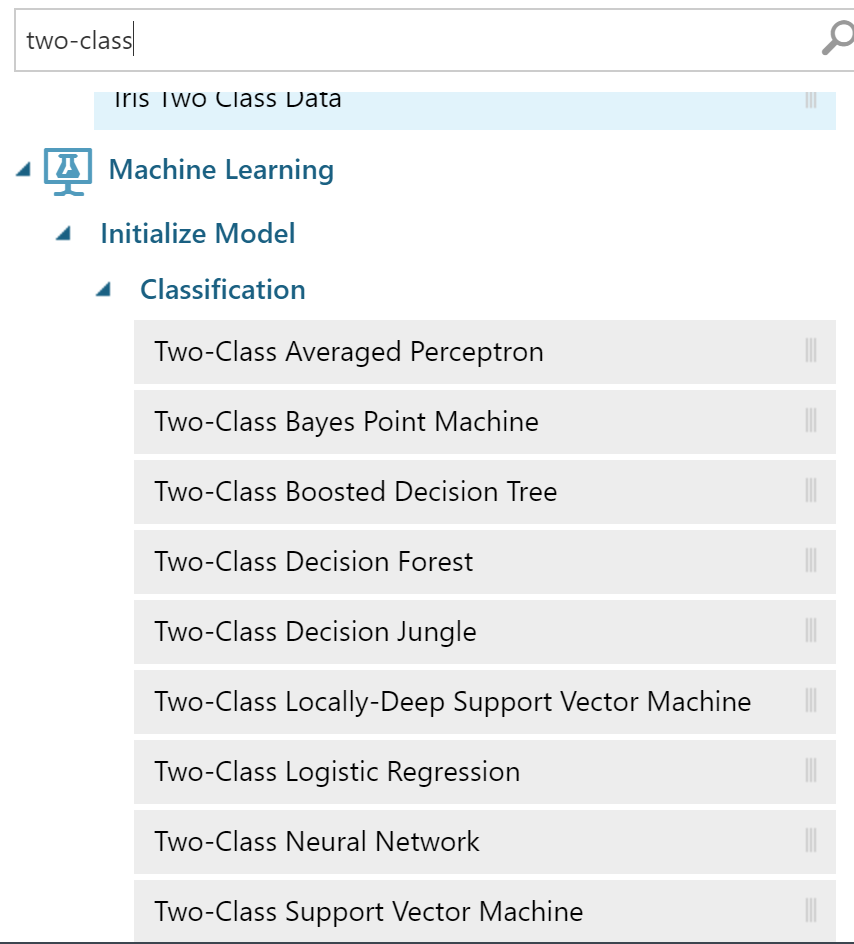Click the Machine Learning flask monitor icon
854x944 pixels.
click(68, 172)
